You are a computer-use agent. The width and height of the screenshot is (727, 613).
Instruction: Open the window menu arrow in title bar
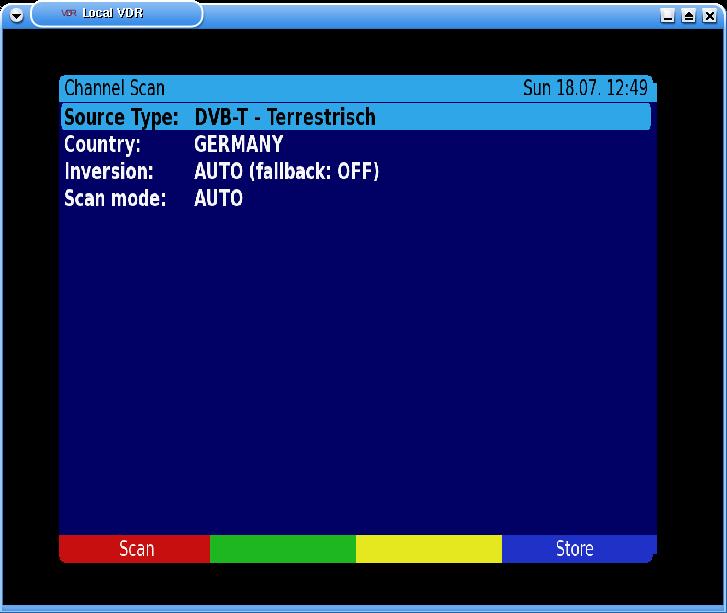point(15,15)
